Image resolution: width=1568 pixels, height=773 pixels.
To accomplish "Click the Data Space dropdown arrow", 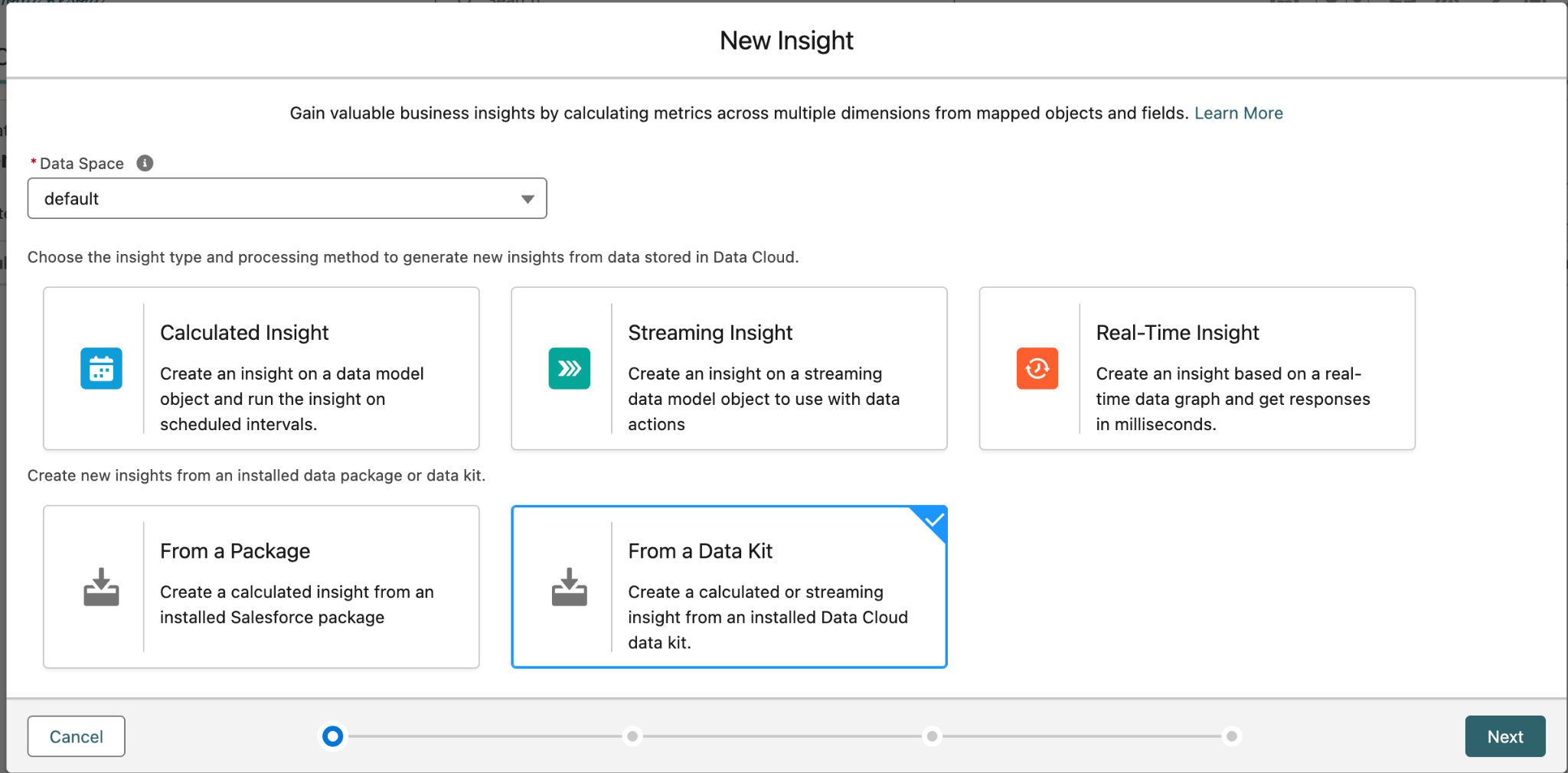I will tap(528, 199).
